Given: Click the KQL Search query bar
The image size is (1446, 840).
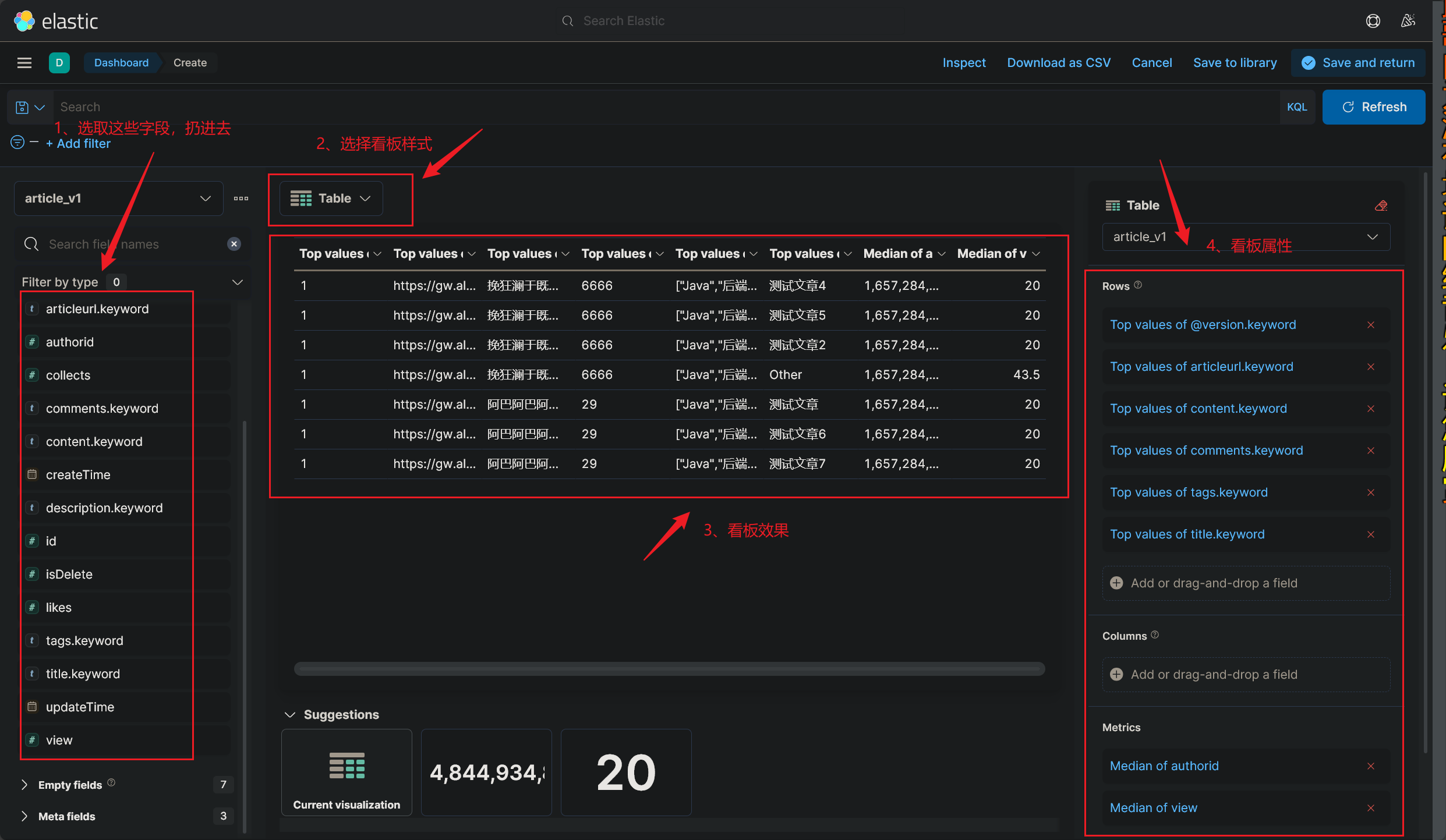Looking at the screenshot, I should point(667,107).
